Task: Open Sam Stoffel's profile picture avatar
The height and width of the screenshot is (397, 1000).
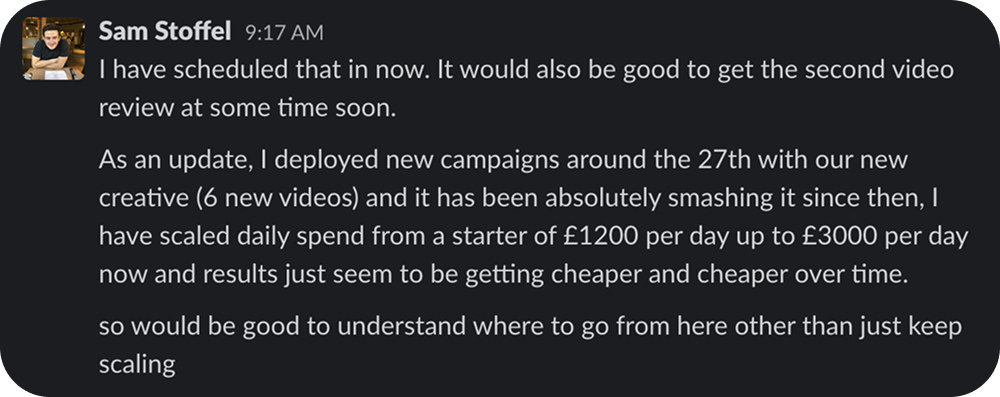Action: [x=54, y=49]
